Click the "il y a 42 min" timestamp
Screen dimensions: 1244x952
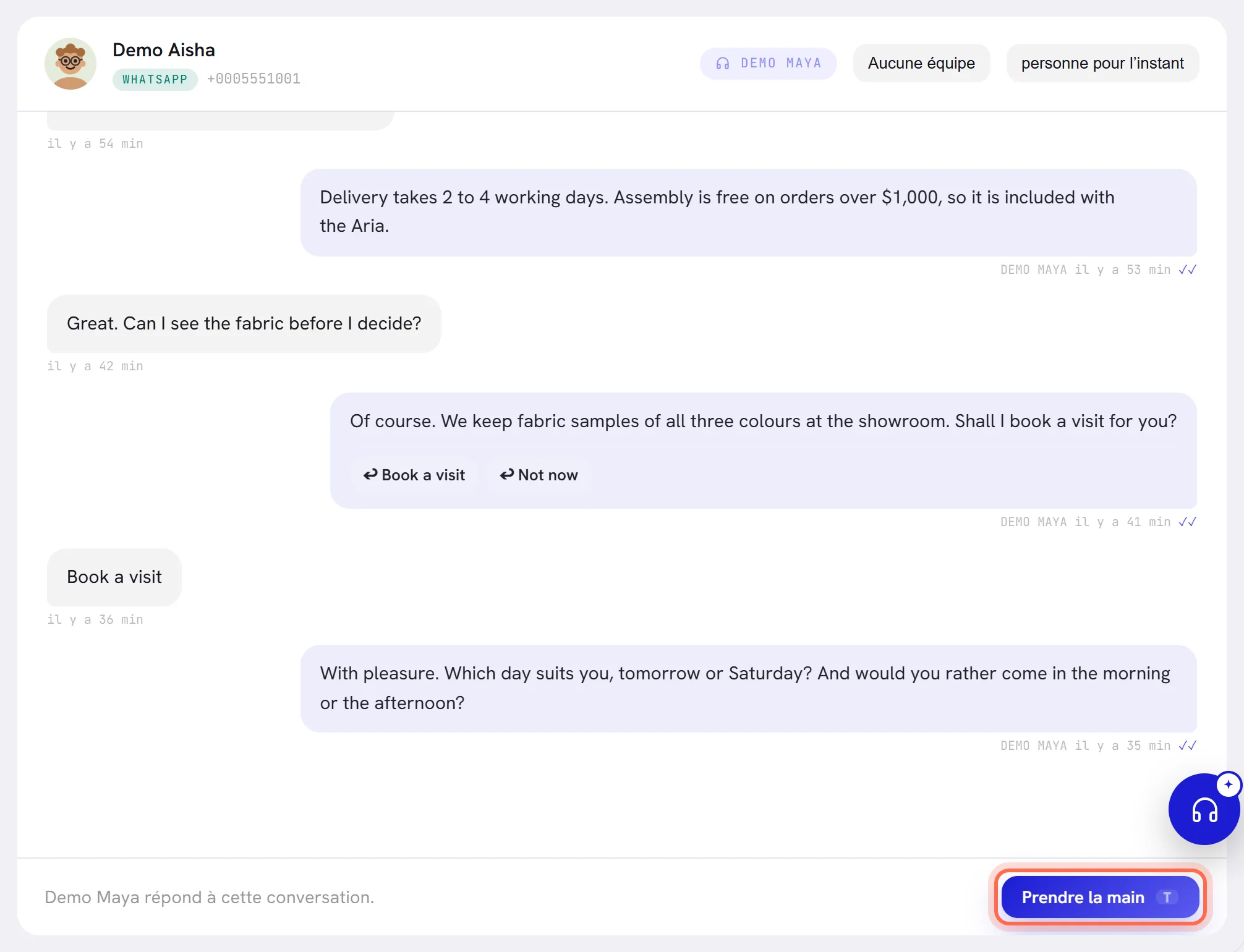coord(95,366)
